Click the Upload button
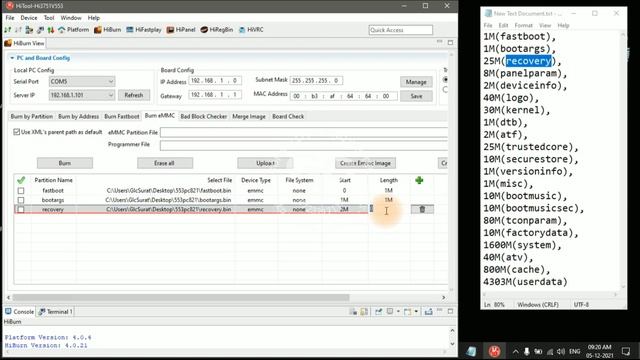The width and height of the screenshot is (640, 360). 265,163
